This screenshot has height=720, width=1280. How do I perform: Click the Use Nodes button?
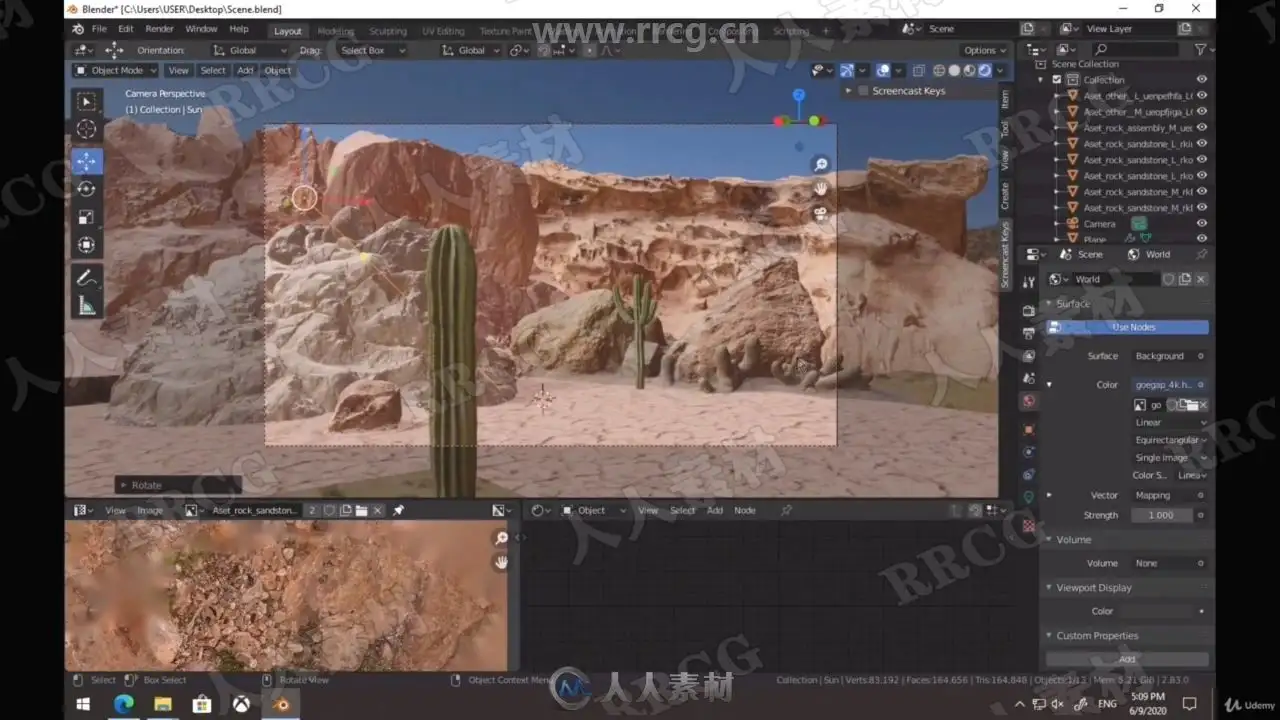point(1128,327)
